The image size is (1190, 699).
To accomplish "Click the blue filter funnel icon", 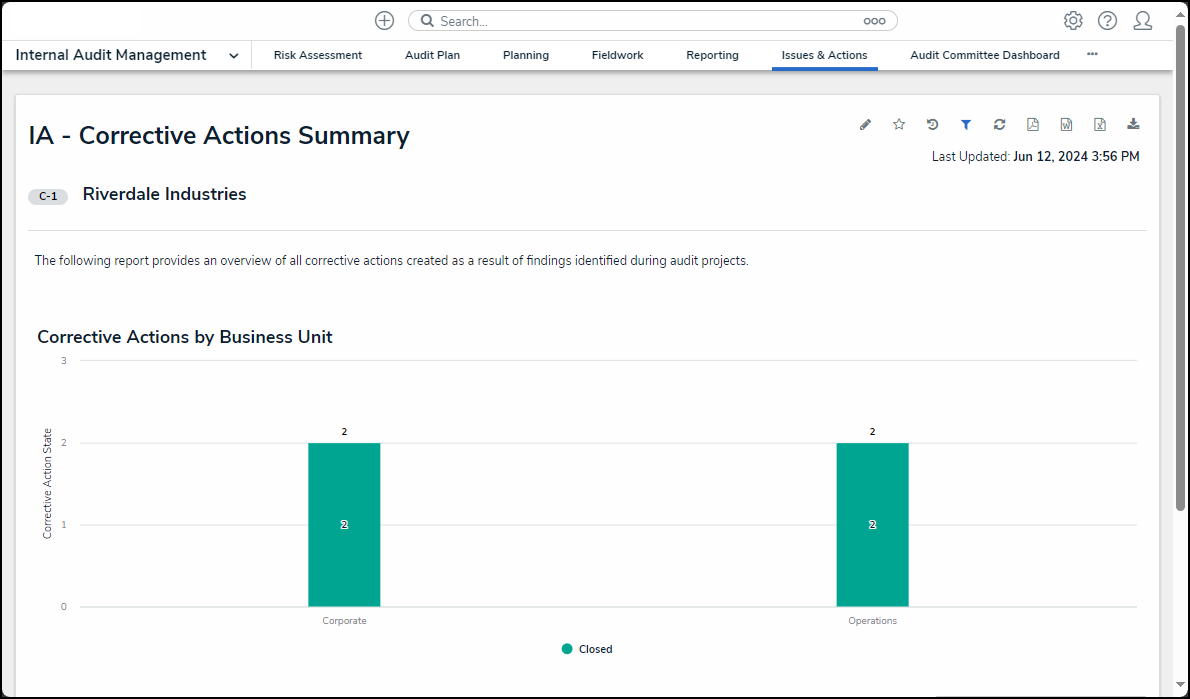I will (966, 125).
